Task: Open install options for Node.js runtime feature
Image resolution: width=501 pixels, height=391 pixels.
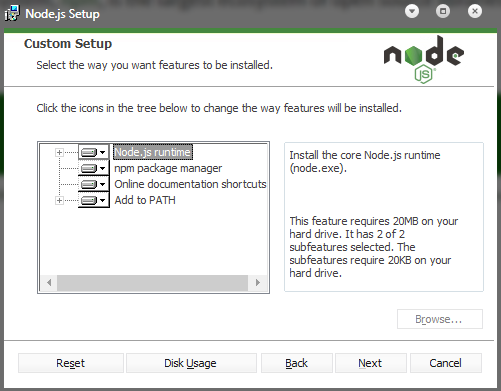Action: tap(94, 152)
